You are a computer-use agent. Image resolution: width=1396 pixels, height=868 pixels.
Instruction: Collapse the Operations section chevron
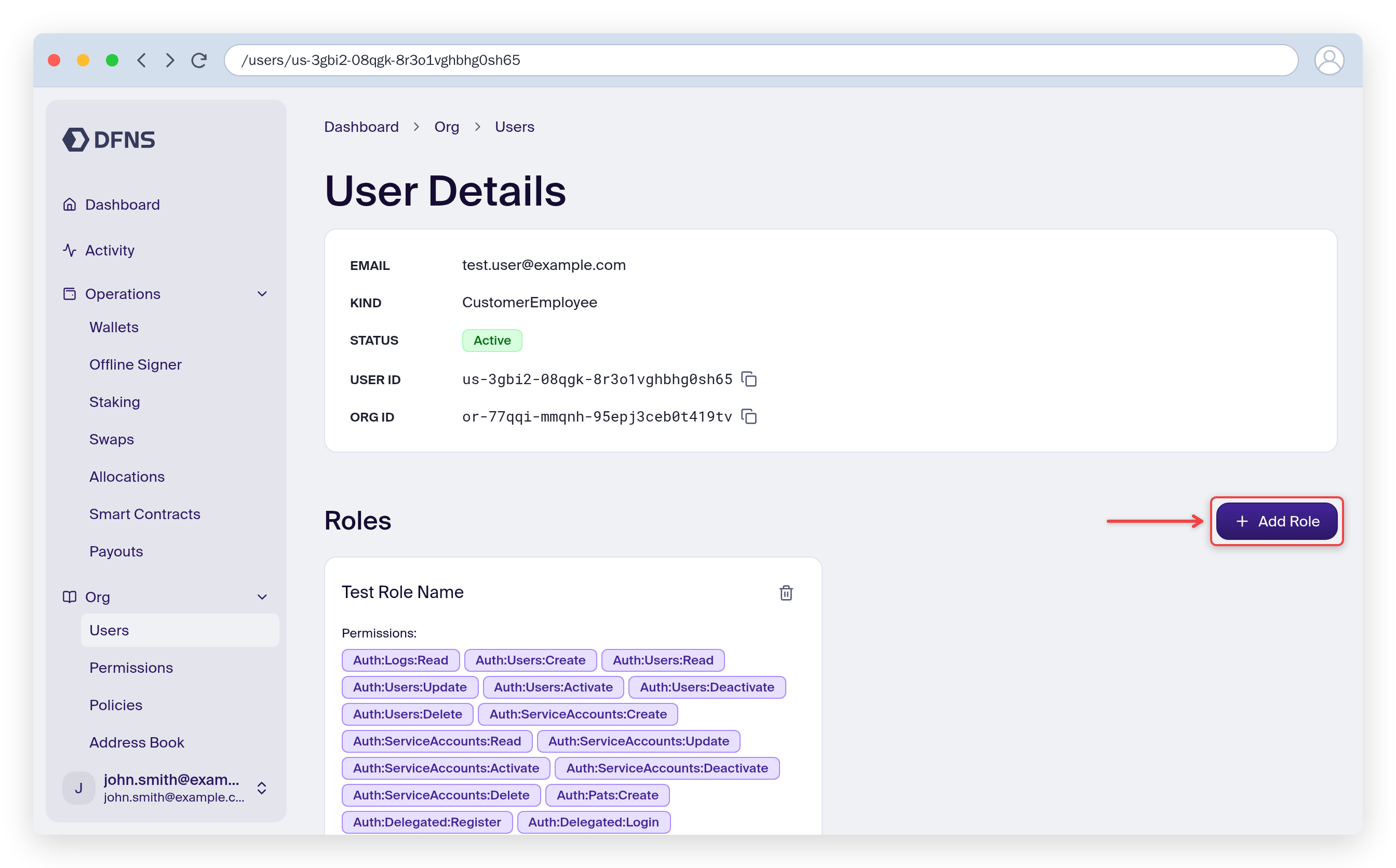tap(262, 294)
